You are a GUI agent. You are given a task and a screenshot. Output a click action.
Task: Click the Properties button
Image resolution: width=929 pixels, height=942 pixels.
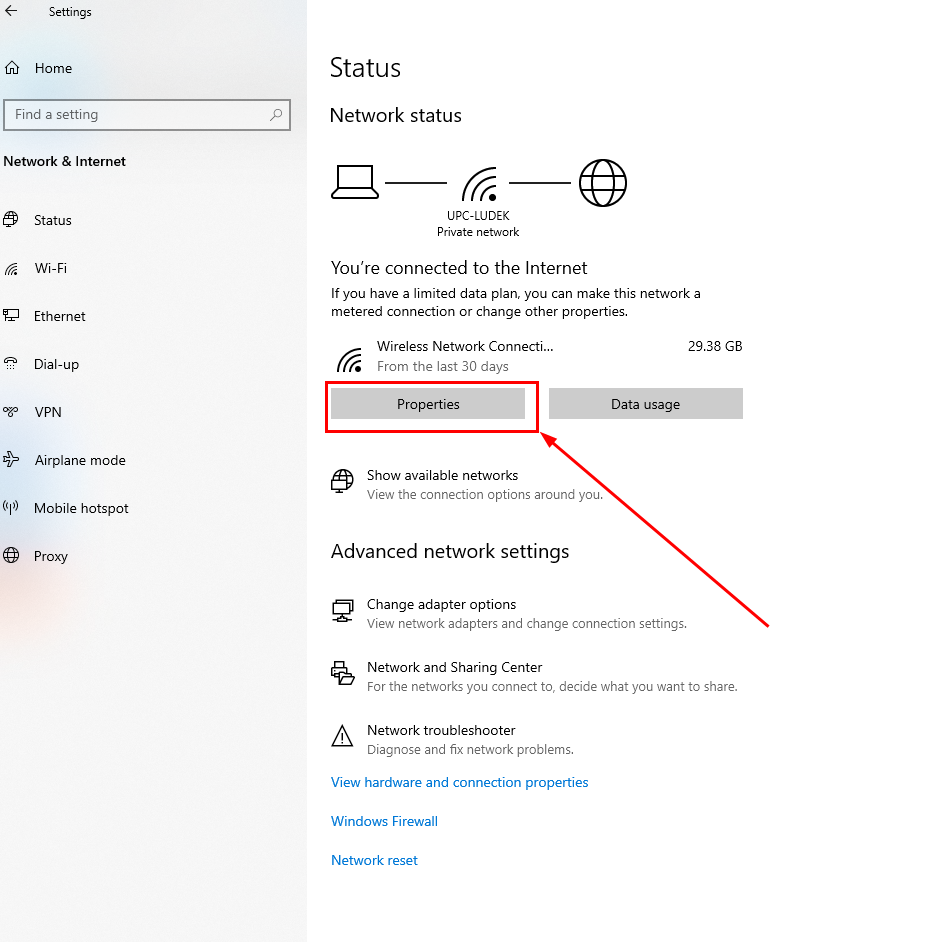coord(428,404)
